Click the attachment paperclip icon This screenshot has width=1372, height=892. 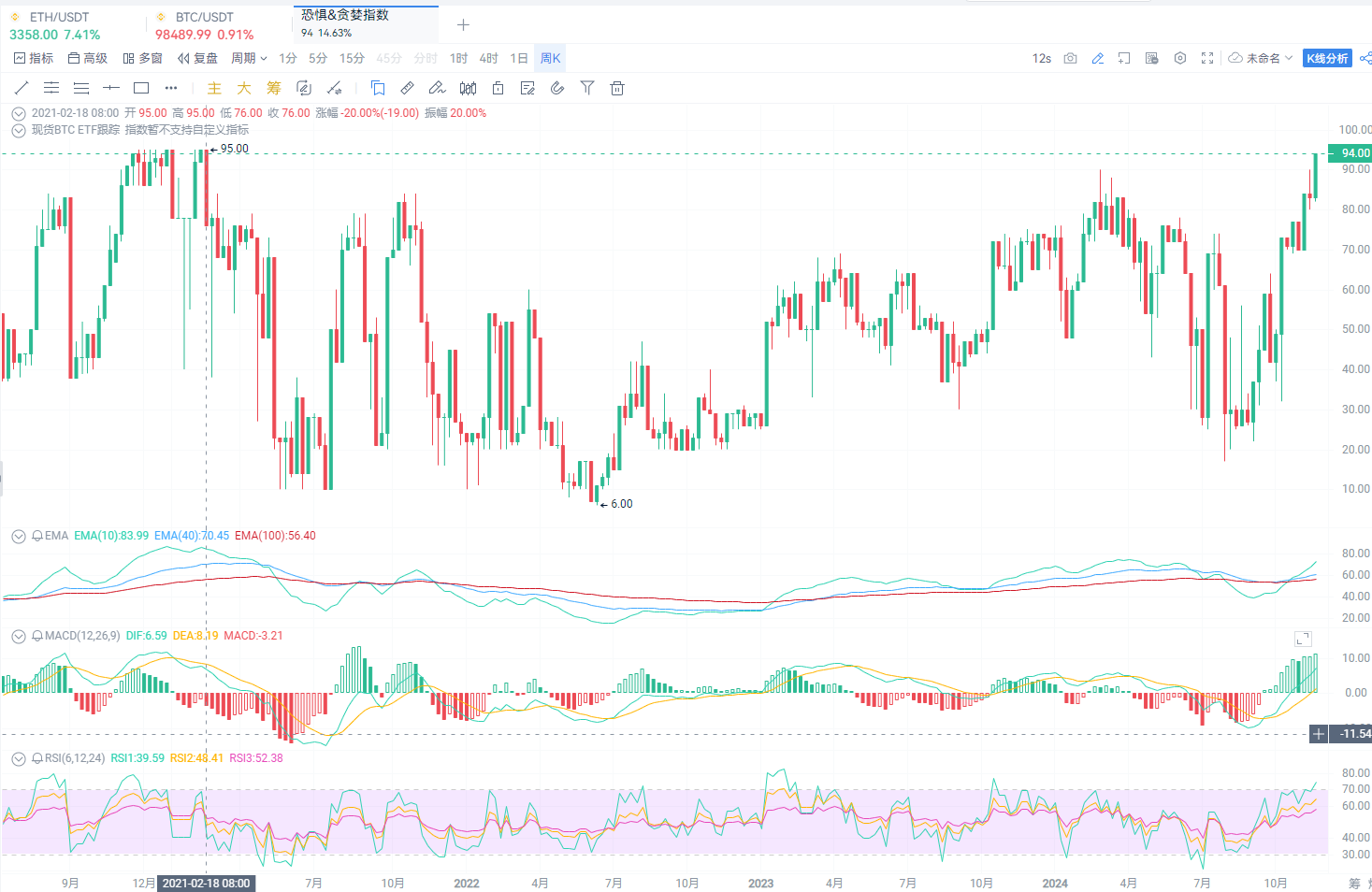[557, 88]
